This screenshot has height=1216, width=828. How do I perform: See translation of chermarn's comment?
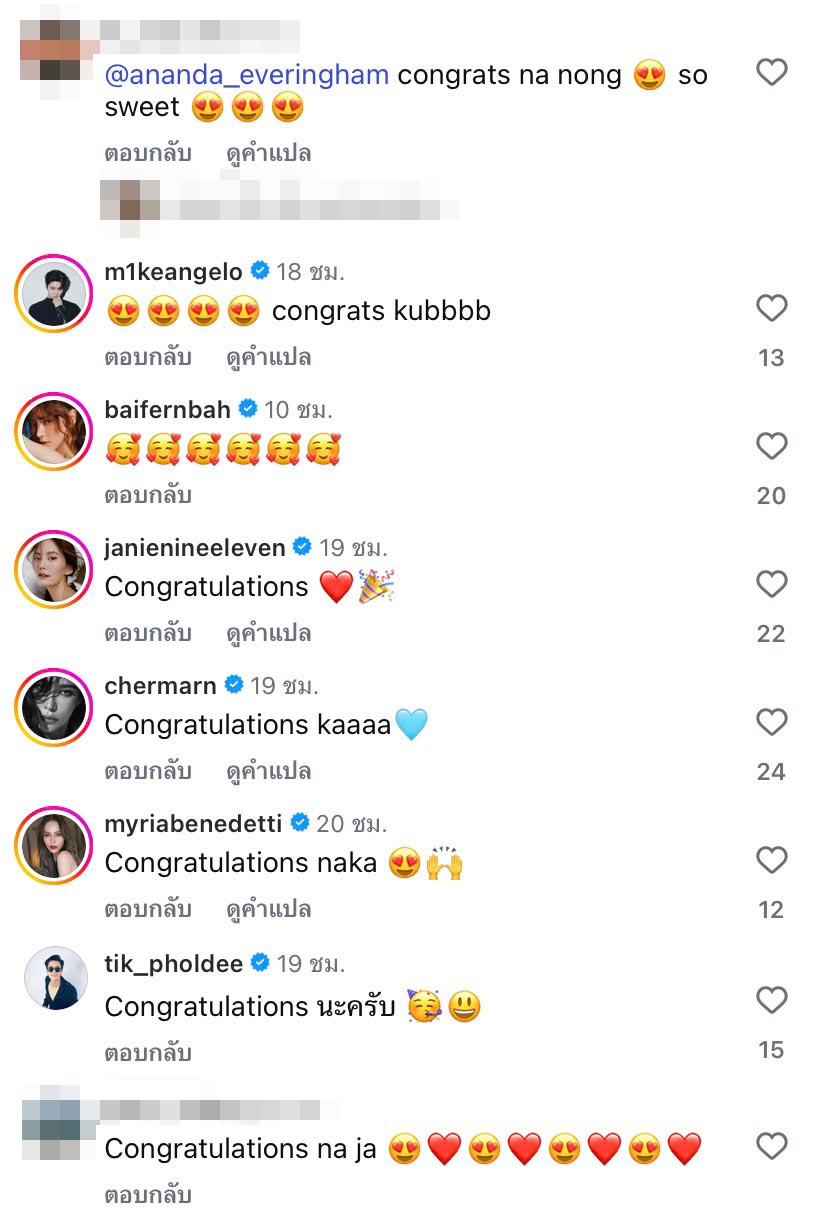tap(268, 771)
